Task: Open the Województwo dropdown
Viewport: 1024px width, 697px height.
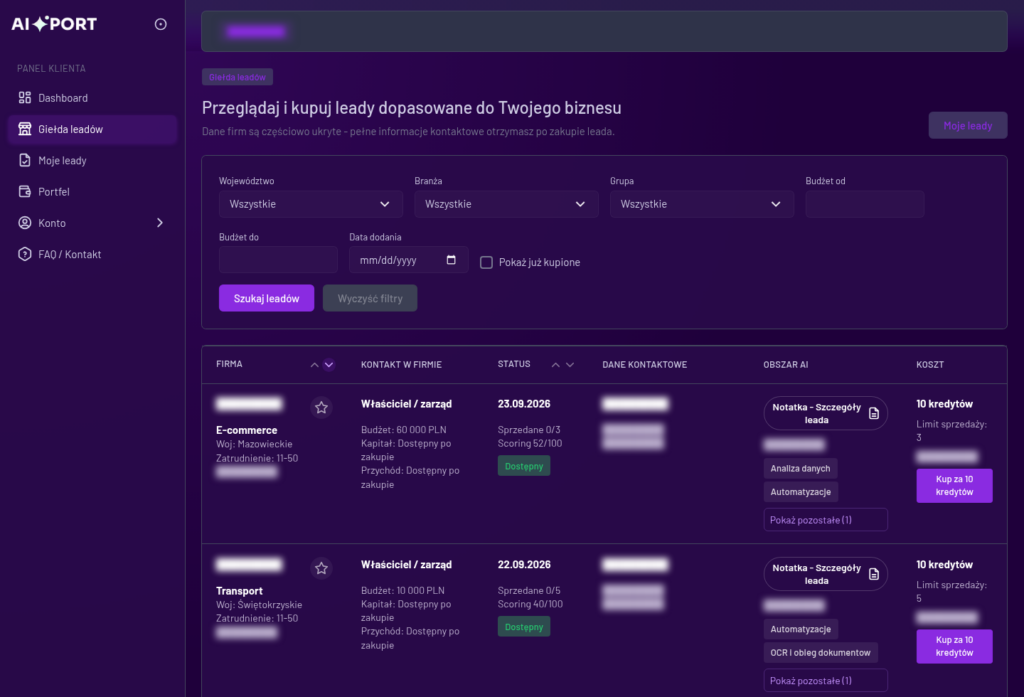Action: (x=310, y=204)
